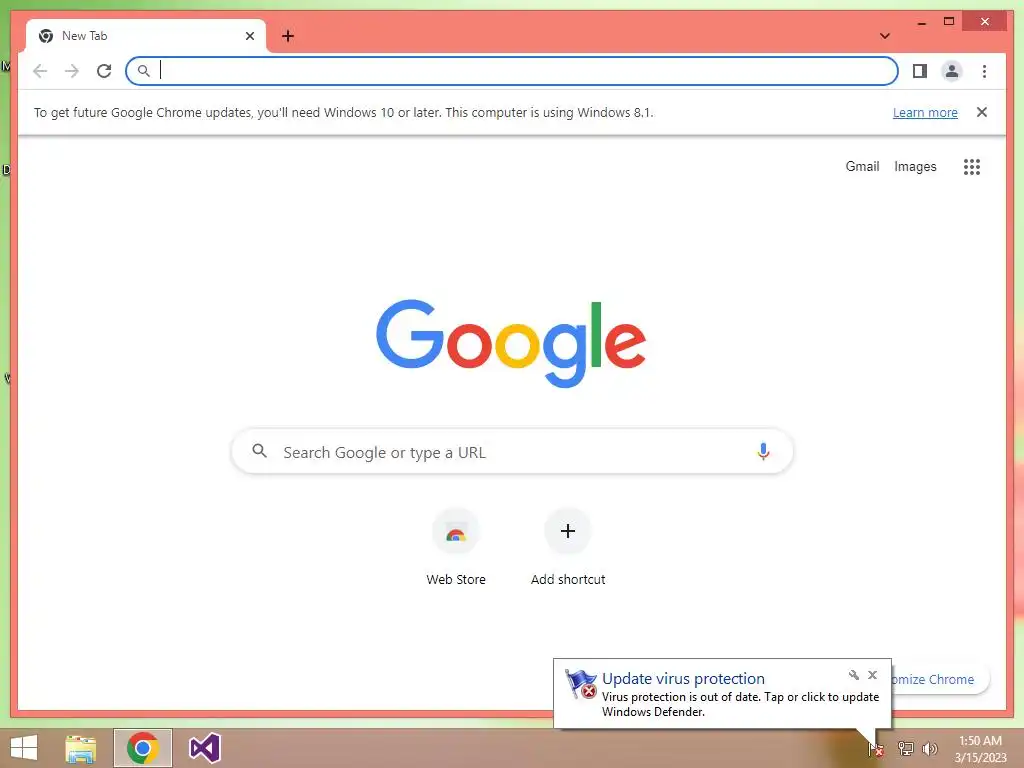1024x768 pixels.
Task: Click the Google logo
Action: point(511,343)
